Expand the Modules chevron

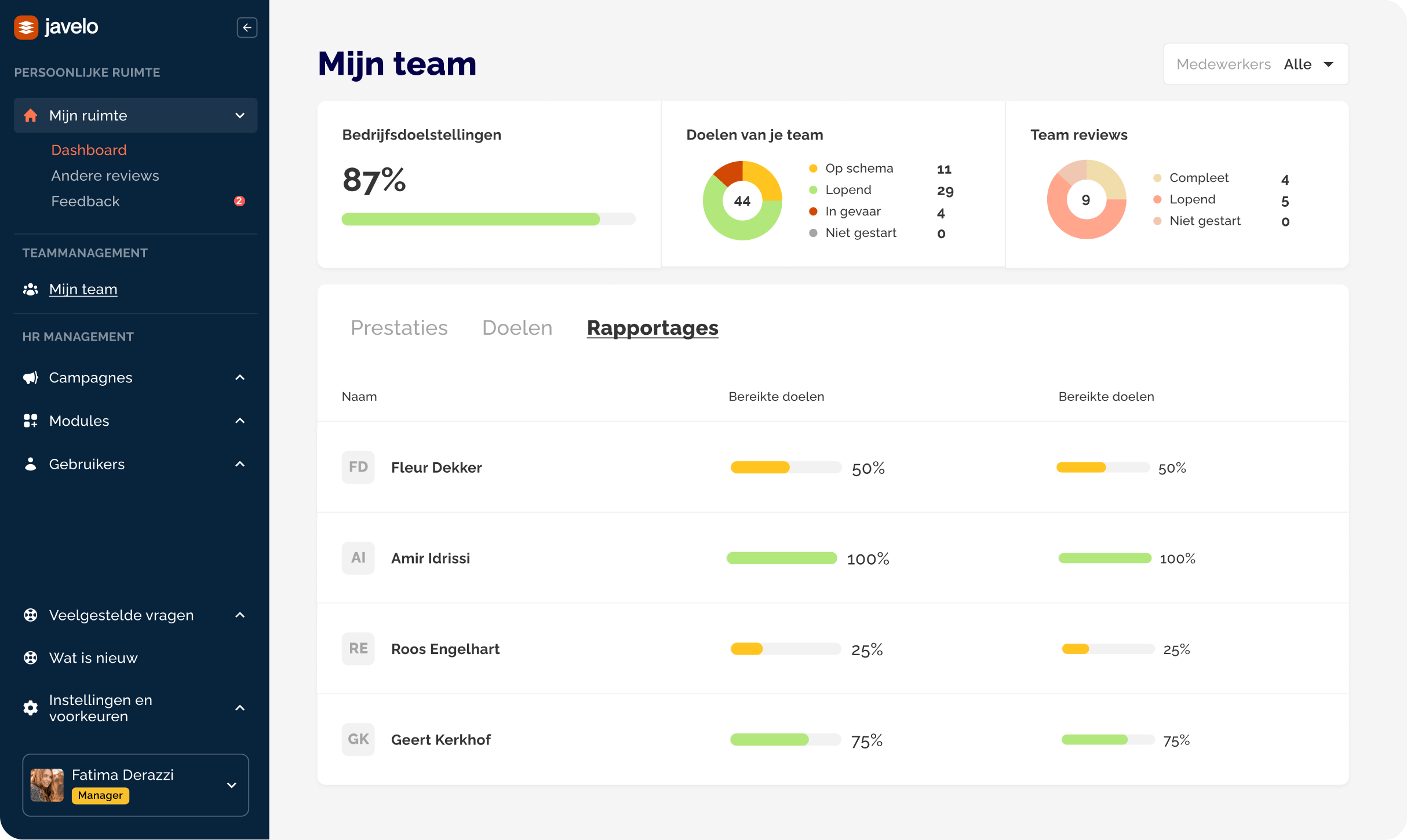(240, 421)
